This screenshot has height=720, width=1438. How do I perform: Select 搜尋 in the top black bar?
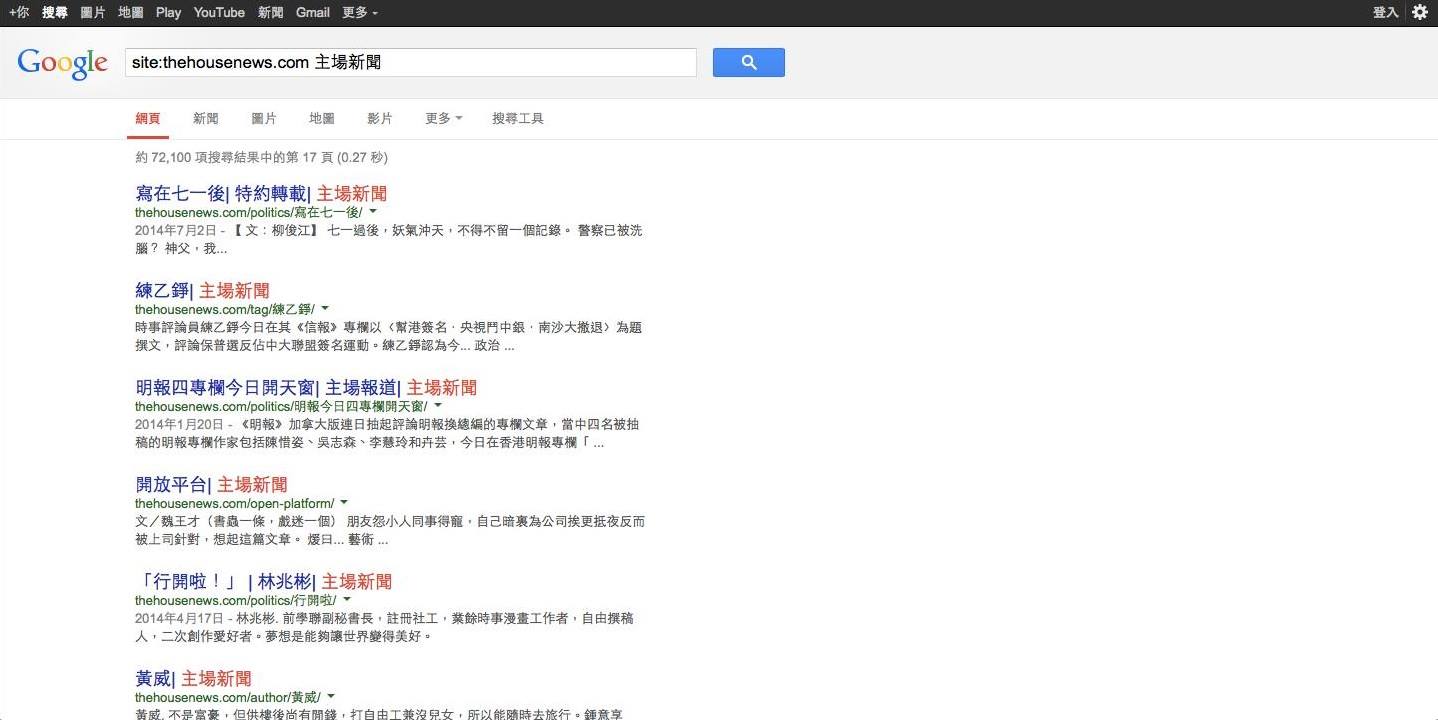(55, 12)
